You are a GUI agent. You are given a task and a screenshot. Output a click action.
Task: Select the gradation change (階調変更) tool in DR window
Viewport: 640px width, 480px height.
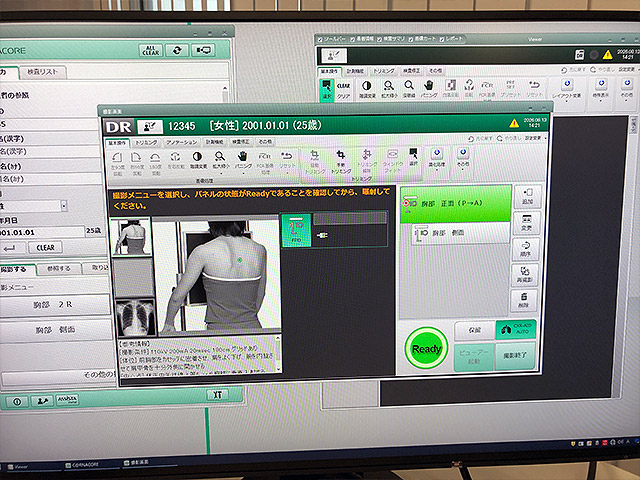[x=198, y=160]
